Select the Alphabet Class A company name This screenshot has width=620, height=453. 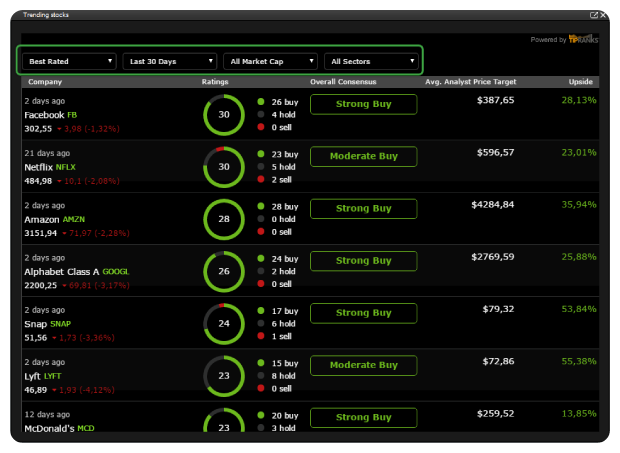point(62,272)
